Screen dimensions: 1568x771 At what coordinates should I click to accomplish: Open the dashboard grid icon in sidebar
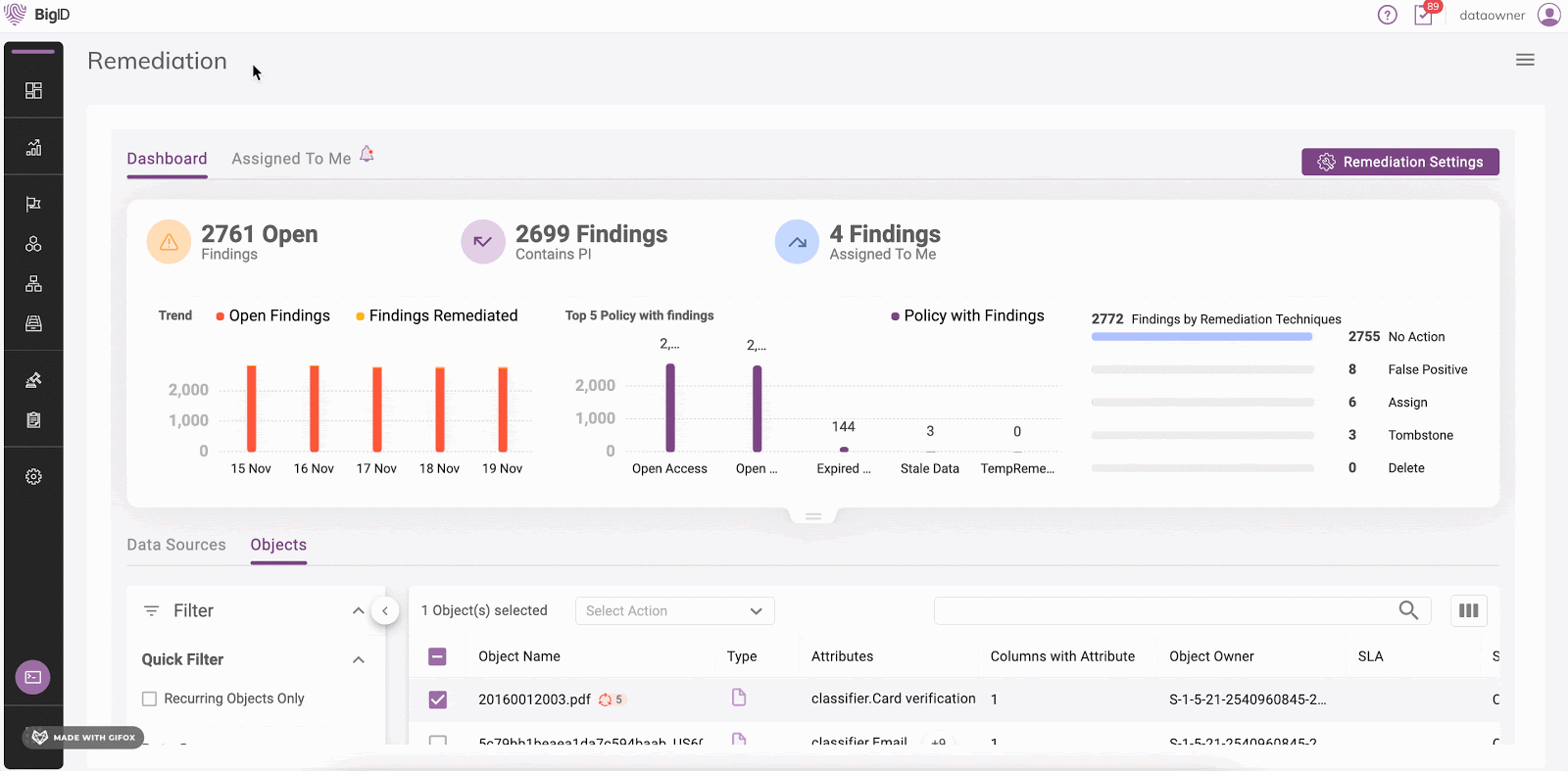(33, 90)
